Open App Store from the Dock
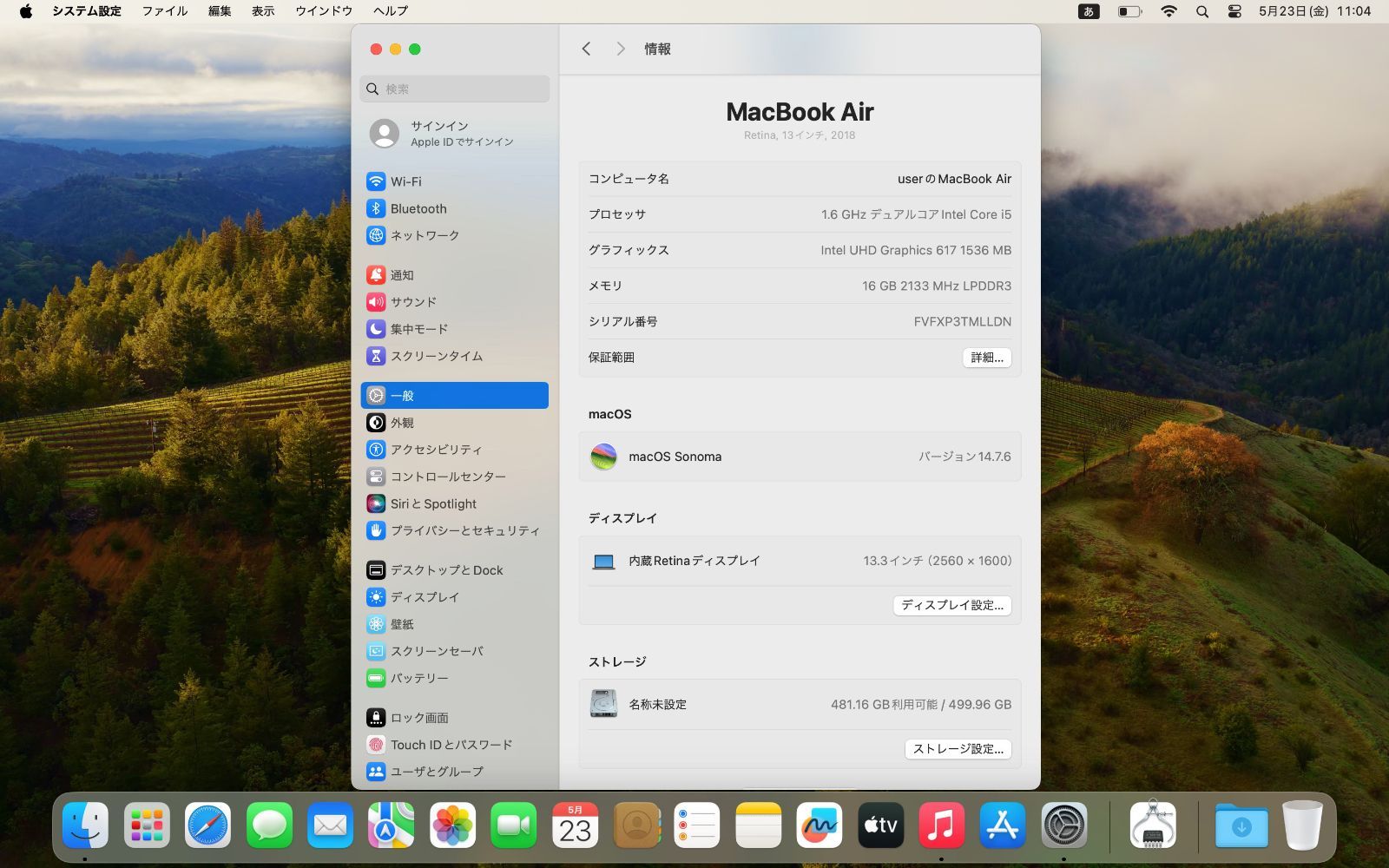Image resolution: width=1389 pixels, height=868 pixels. click(1003, 825)
